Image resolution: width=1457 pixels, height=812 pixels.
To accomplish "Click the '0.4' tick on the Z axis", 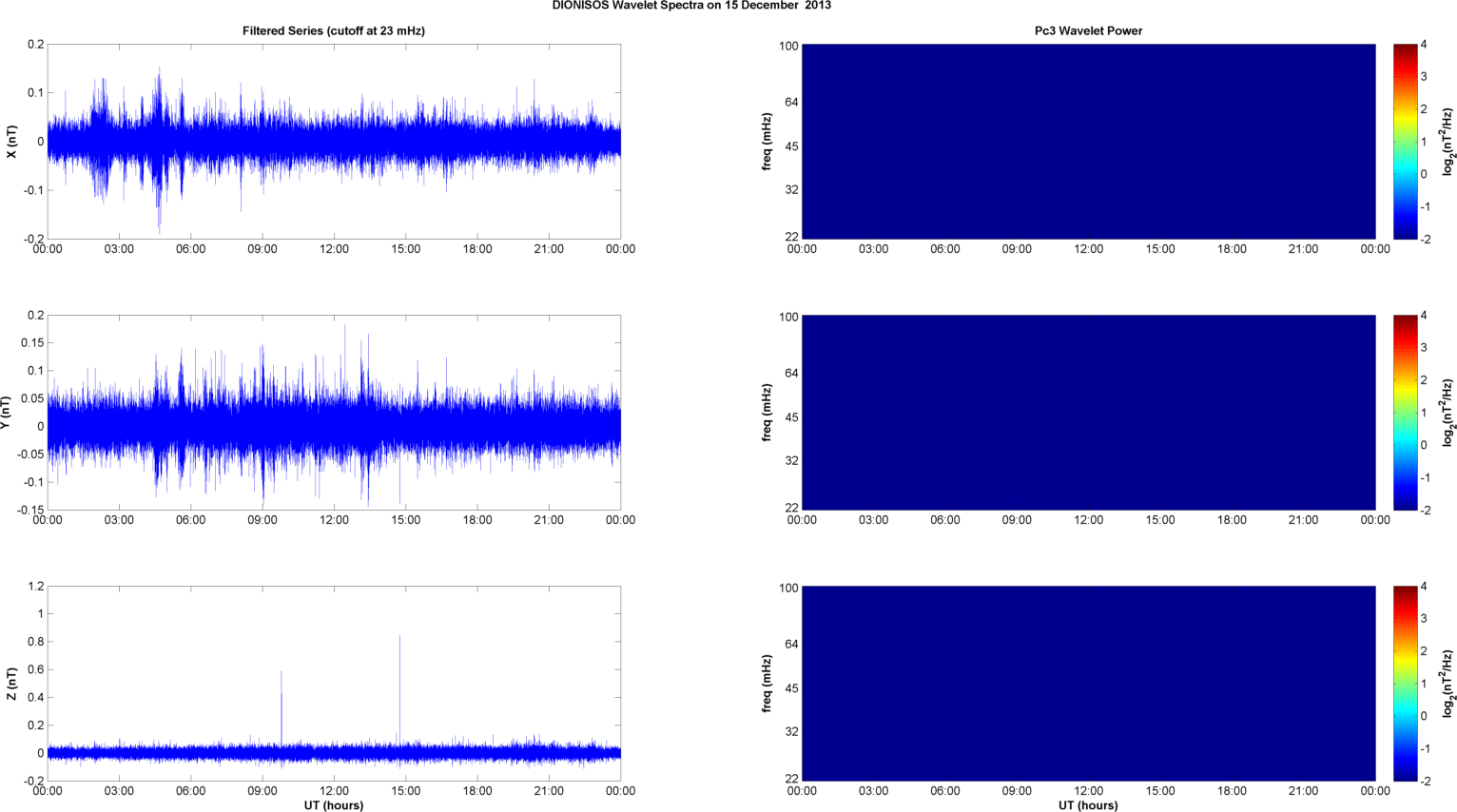I will [35, 697].
